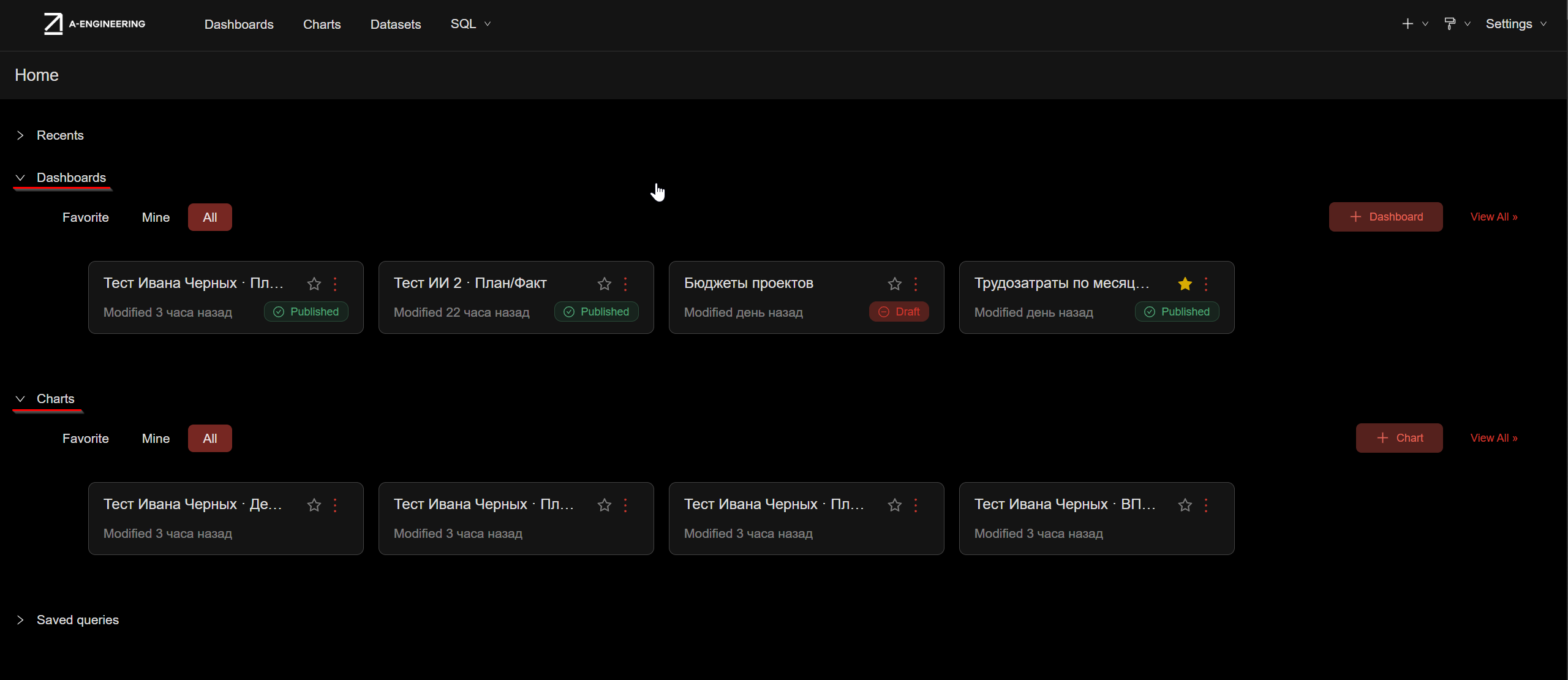Click the A-Engineering logo
Viewport: 1568px width, 680px height.
coord(95,24)
